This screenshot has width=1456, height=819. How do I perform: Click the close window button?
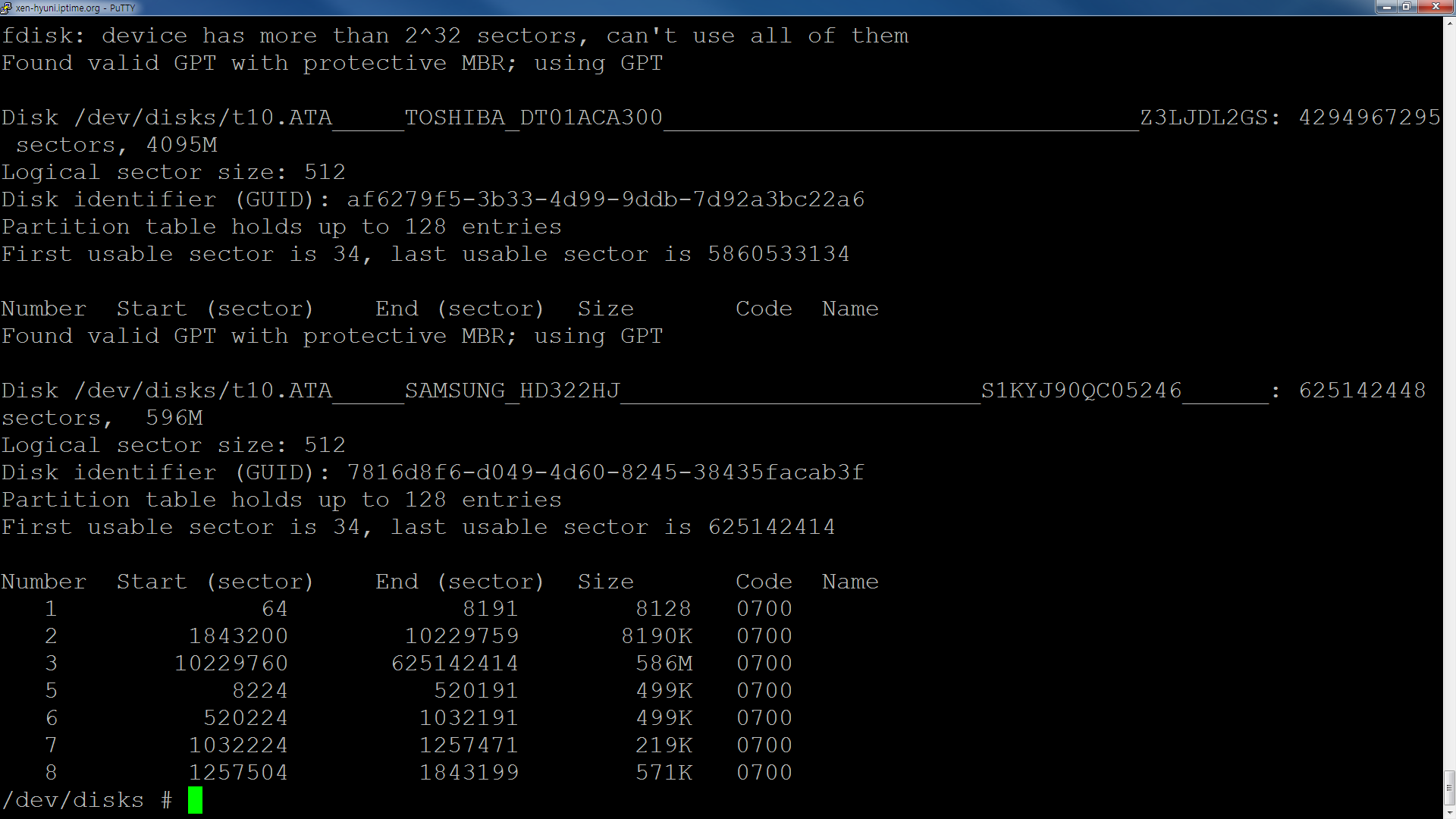[1436, 7]
